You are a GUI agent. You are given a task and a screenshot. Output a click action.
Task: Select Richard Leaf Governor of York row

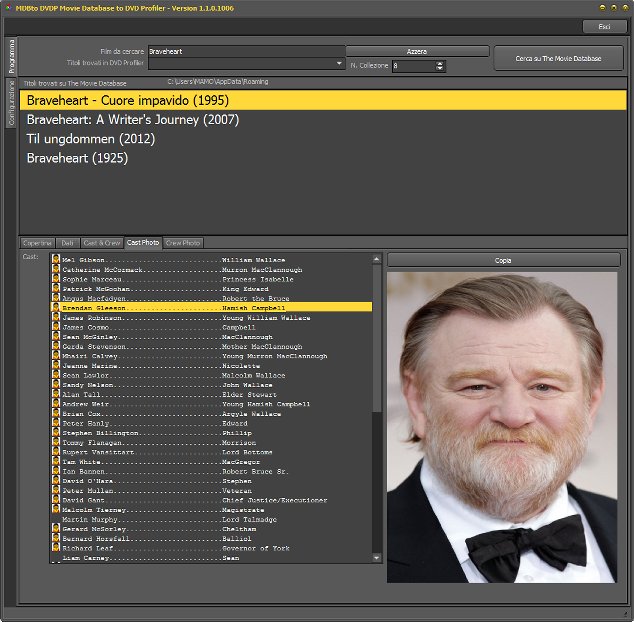(211, 548)
